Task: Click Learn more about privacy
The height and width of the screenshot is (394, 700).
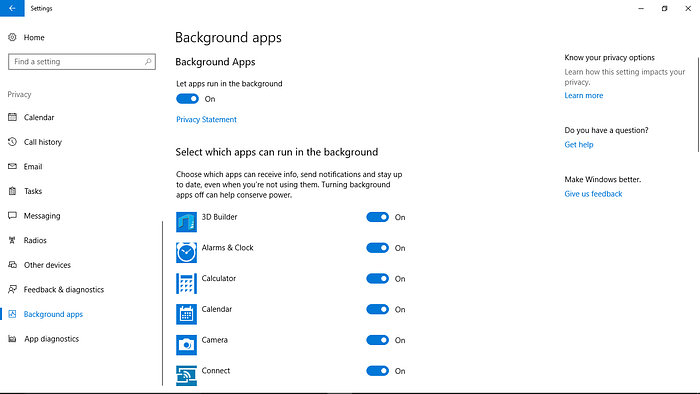Action: (583, 95)
